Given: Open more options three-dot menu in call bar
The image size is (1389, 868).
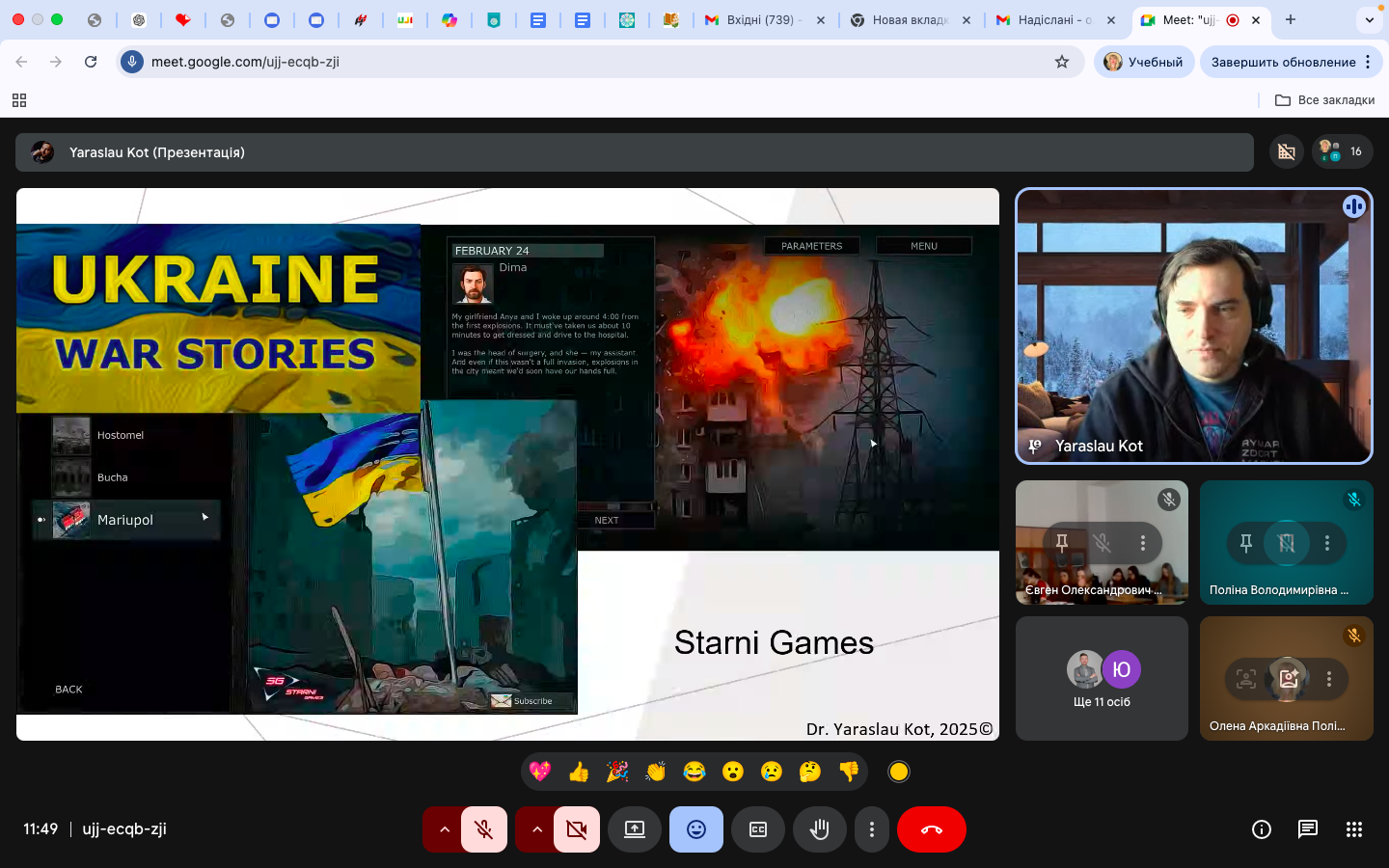Looking at the screenshot, I should pos(872,829).
